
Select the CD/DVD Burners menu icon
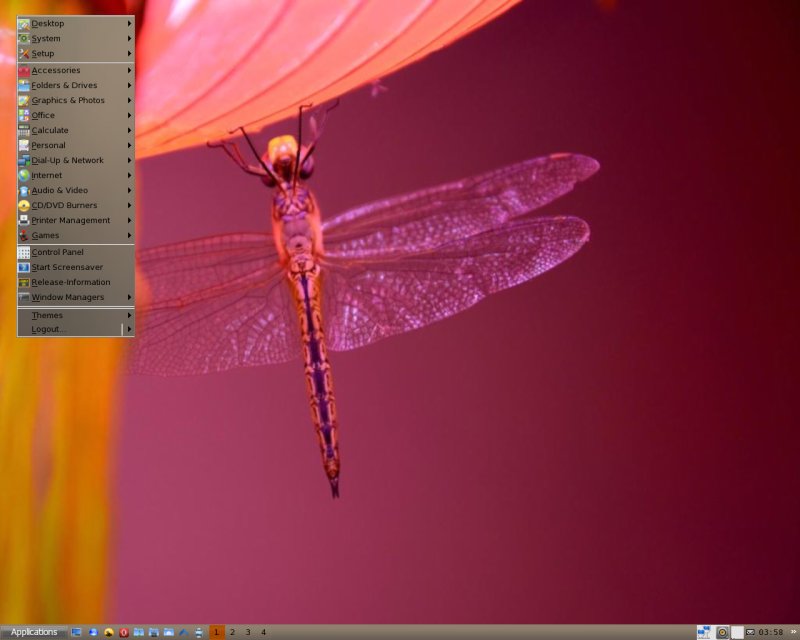pyautogui.click(x=24, y=205)
